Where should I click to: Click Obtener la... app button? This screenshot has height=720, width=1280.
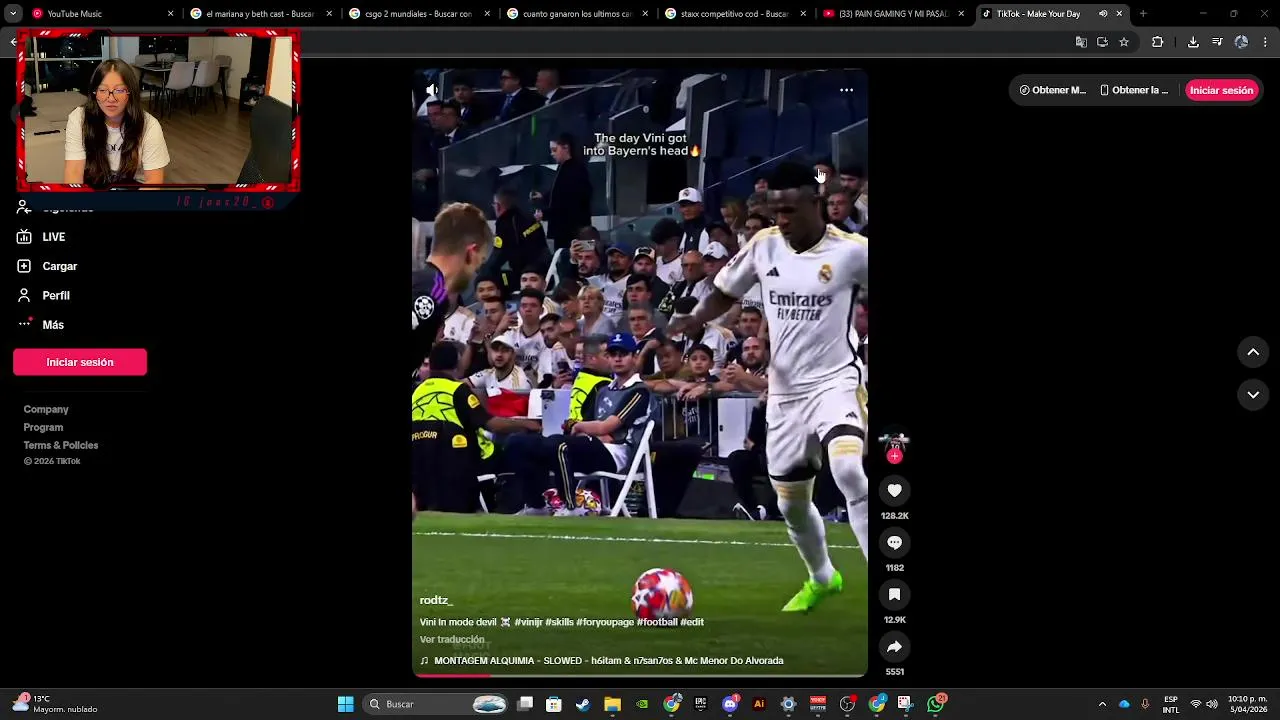tap(1134, 90)
